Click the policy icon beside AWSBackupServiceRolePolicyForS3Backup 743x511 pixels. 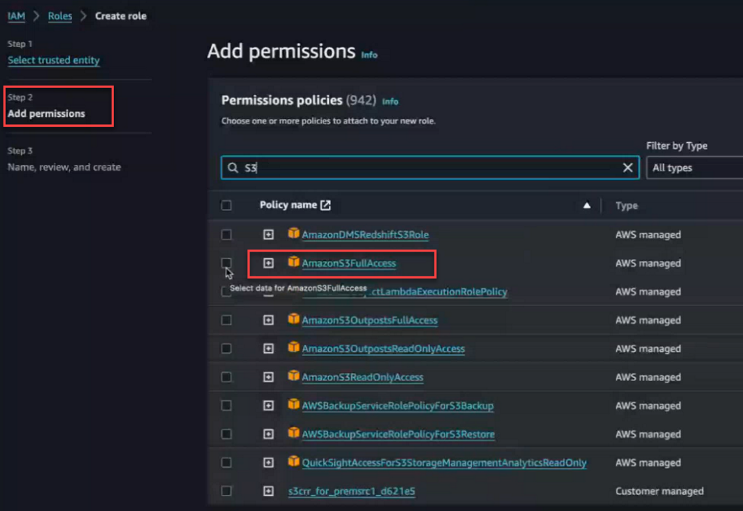(294, 404)
